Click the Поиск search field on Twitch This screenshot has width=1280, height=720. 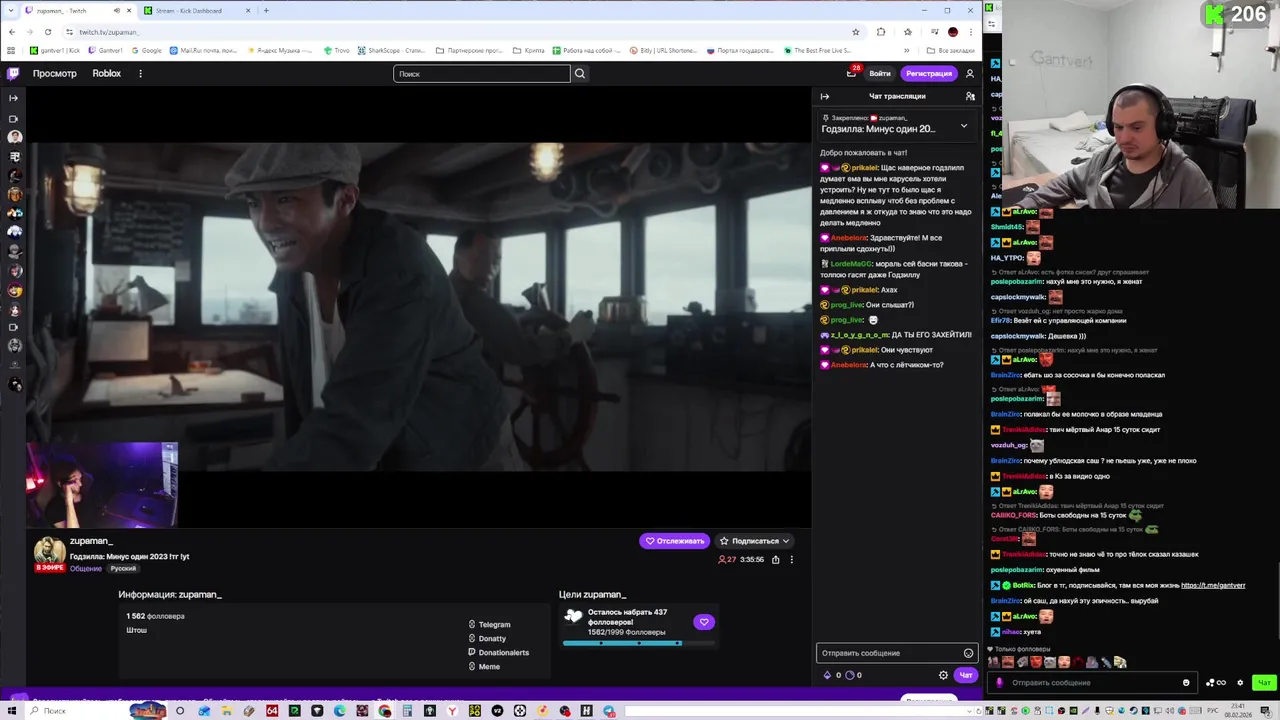point(481,73)
